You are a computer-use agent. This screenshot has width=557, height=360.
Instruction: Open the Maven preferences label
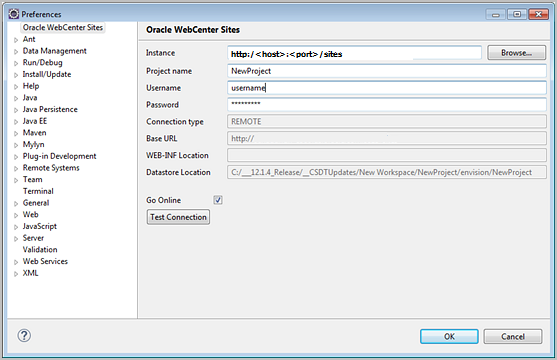34,133
